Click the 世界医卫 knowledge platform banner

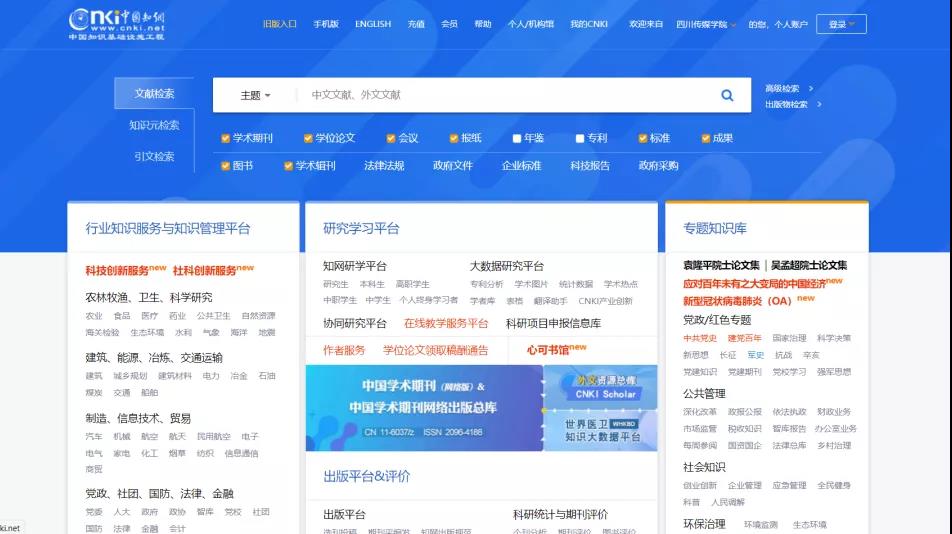click(x=600, y=430)
